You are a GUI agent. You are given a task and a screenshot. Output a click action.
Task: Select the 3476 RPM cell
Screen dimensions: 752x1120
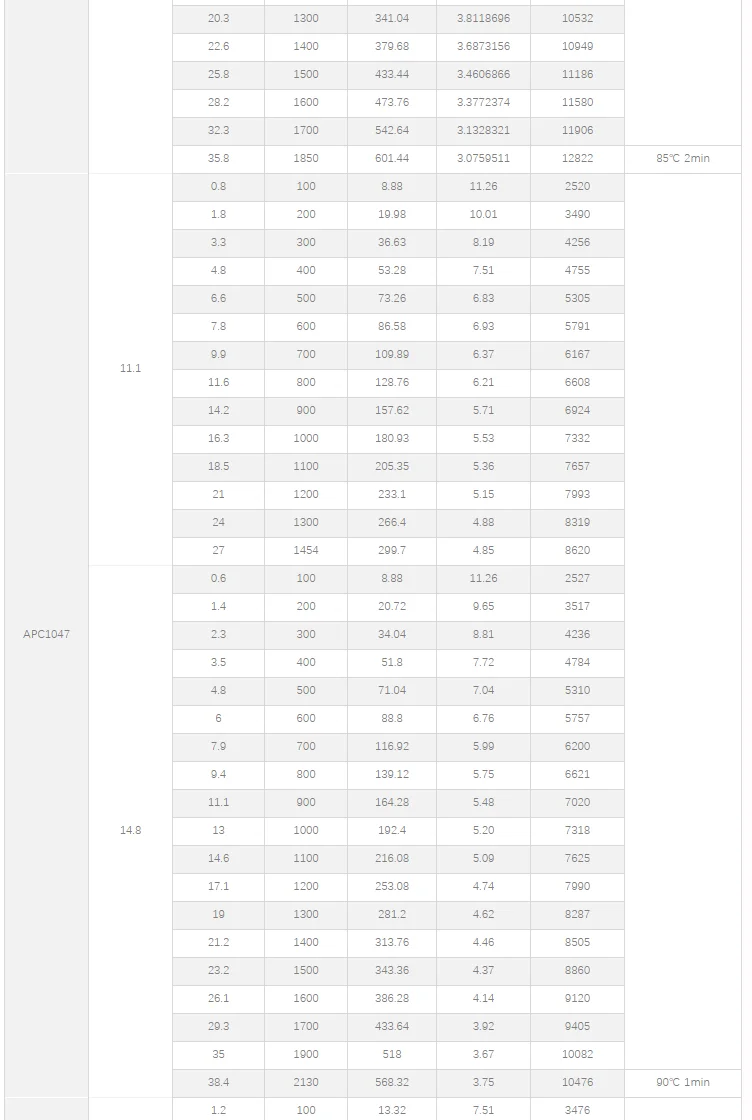click(577, 1110)
